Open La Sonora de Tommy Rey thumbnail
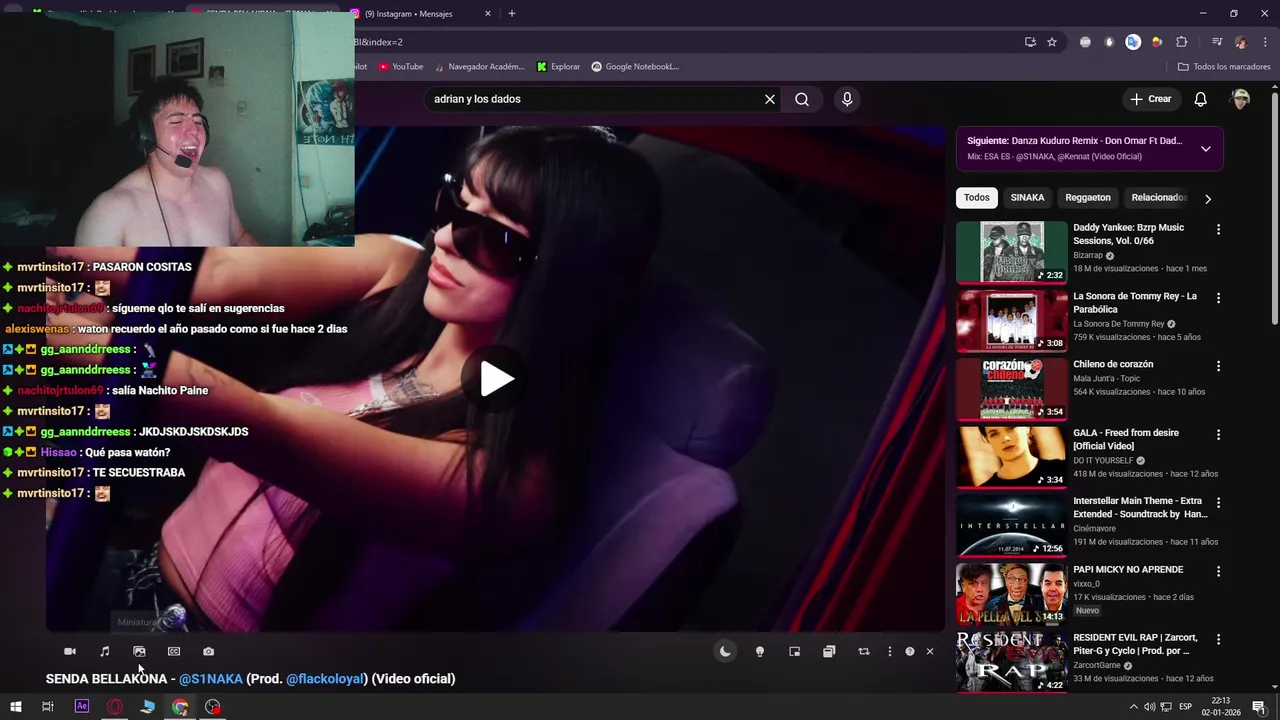The image size is (1280, 720). (x=1012, y=321)
